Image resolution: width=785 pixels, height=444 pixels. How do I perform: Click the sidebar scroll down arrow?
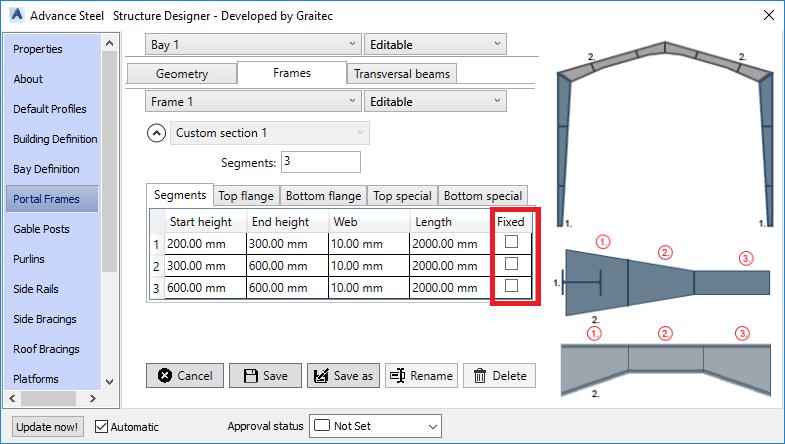110,382
